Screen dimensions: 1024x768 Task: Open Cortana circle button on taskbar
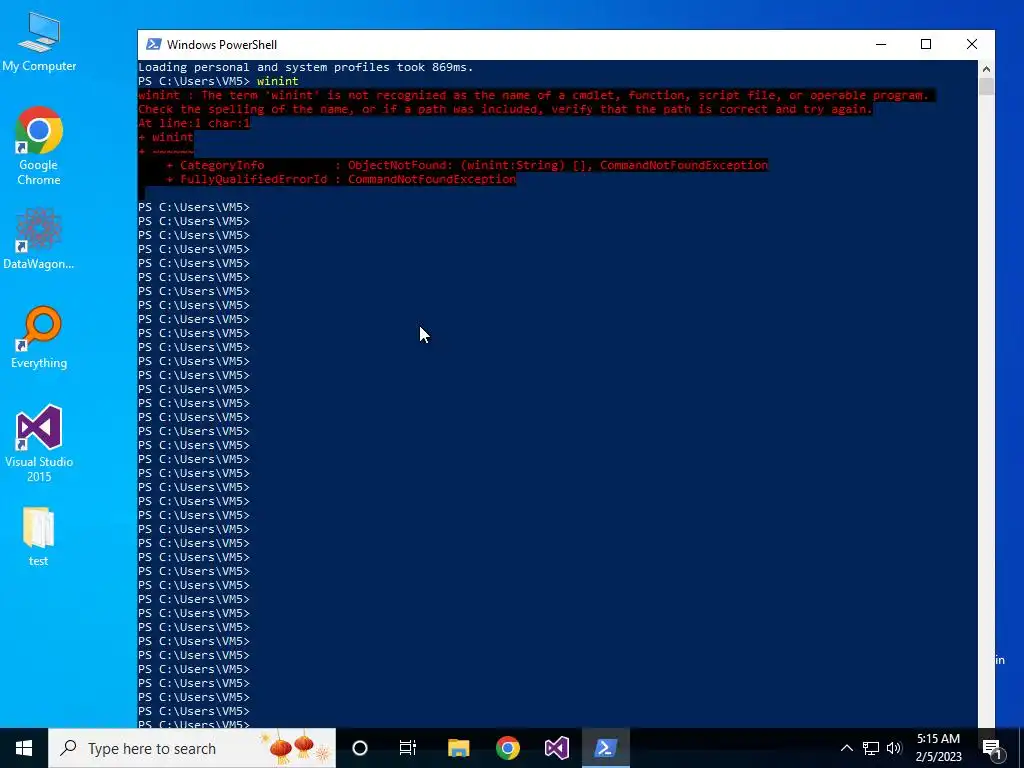tap(360, 748)
